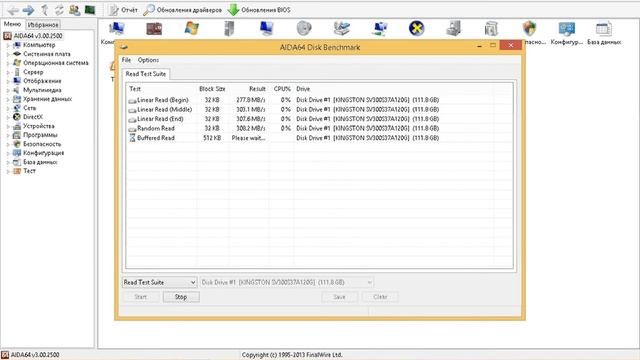640x360 pixels.
Task: Click the Start button
Action: 140,297
